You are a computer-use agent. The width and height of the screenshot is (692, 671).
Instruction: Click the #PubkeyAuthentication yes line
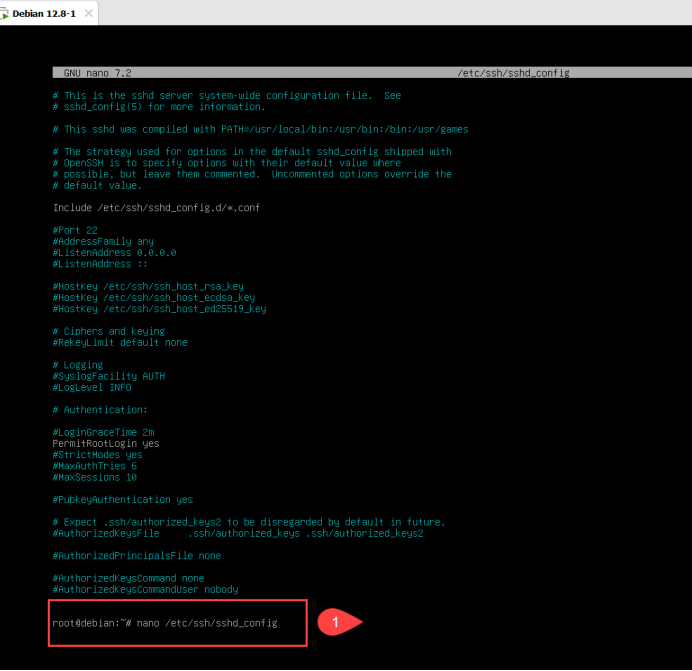122,499
